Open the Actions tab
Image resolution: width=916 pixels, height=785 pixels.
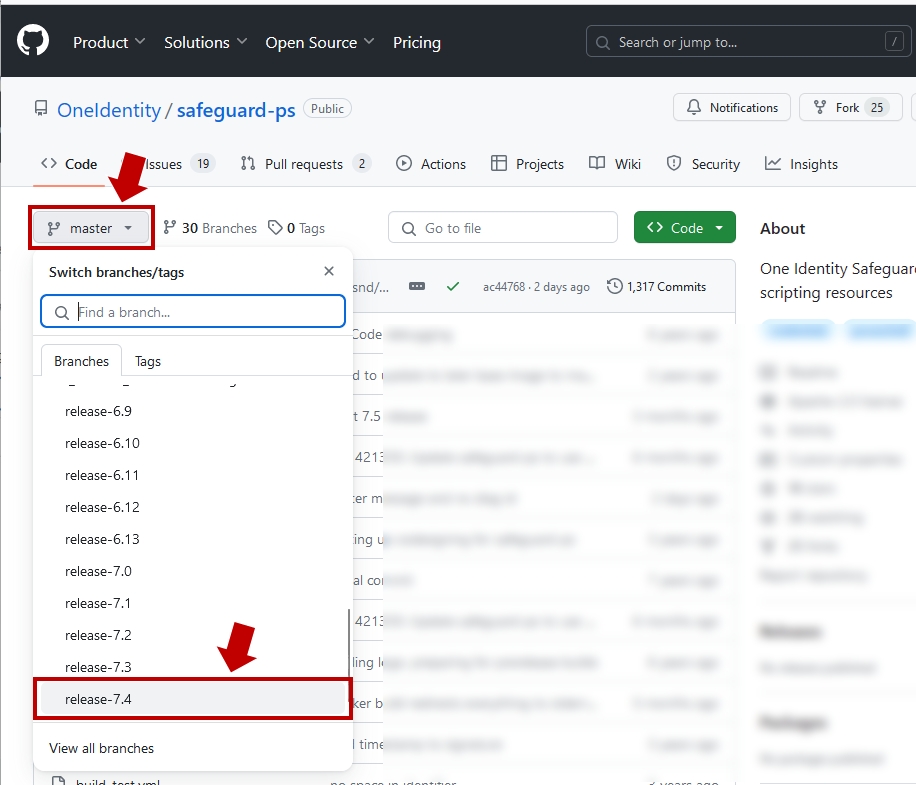point(431,164)
